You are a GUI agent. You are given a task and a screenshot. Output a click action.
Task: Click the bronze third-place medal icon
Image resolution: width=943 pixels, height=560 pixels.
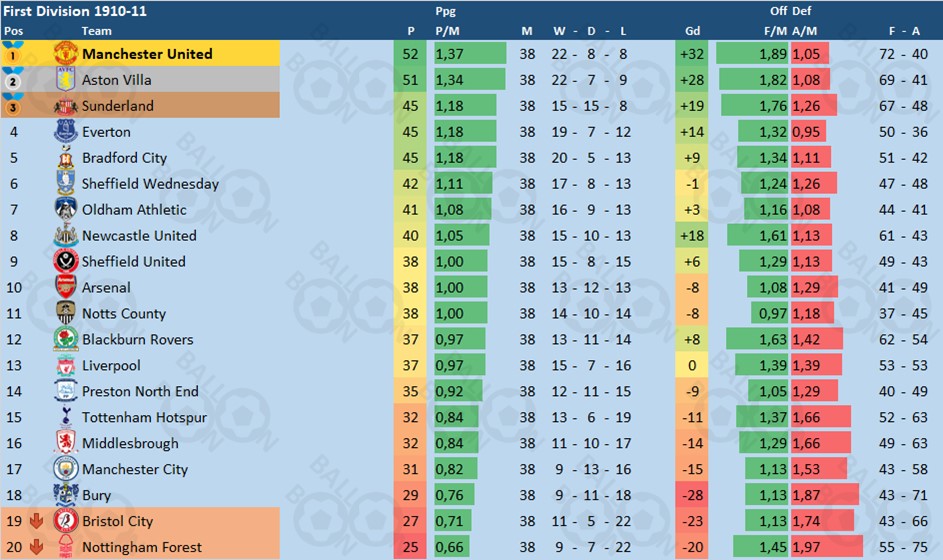click(13, 105)
